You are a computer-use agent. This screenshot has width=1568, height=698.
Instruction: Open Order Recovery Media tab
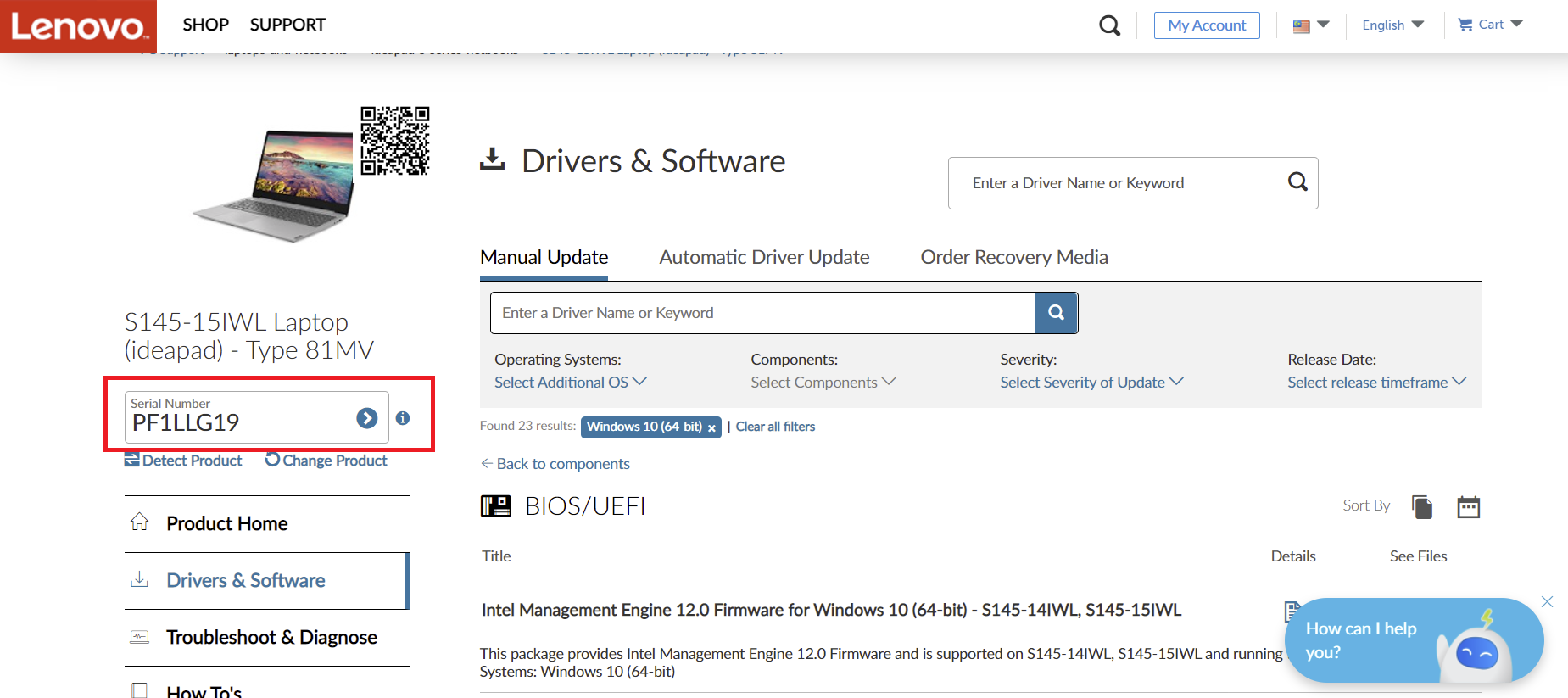(x=1014, y=257)
